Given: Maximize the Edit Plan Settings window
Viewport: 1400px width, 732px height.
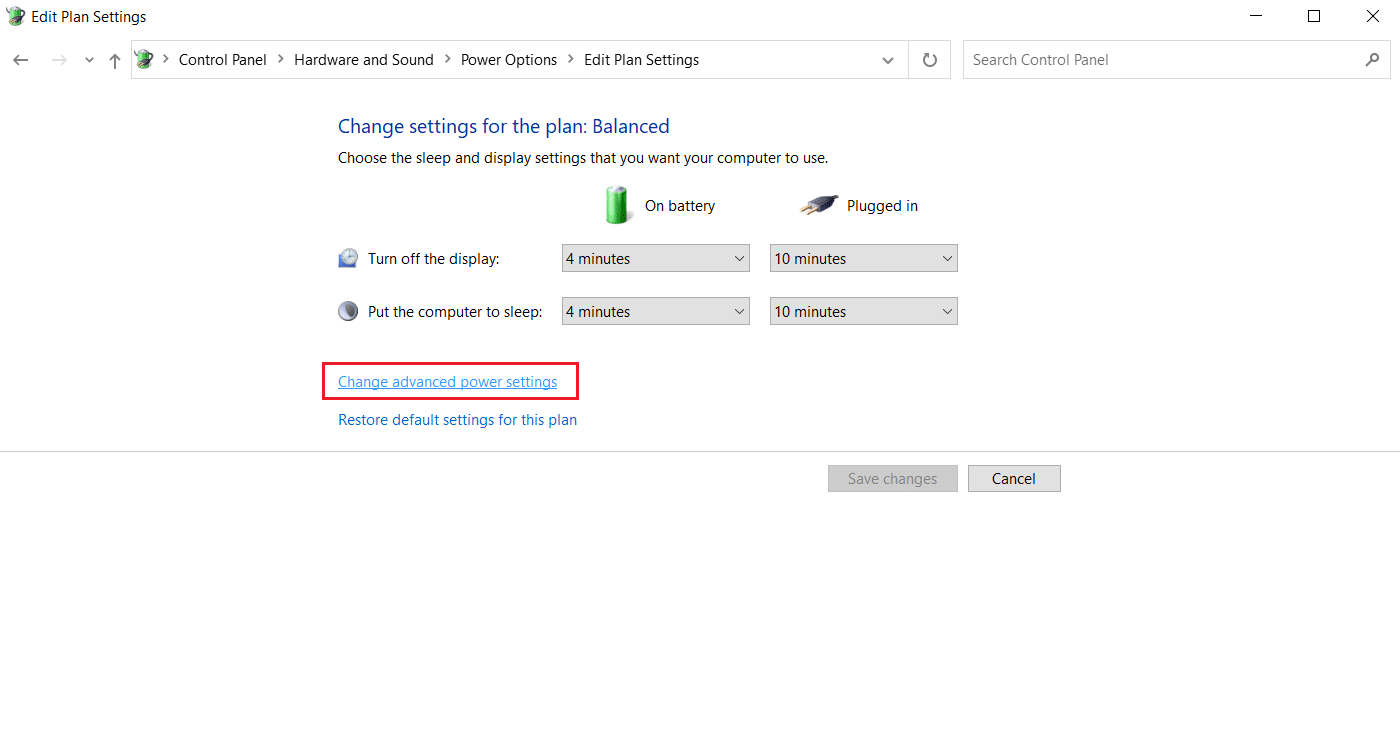Looking at the screenshot, I should tap(1314, 16).
